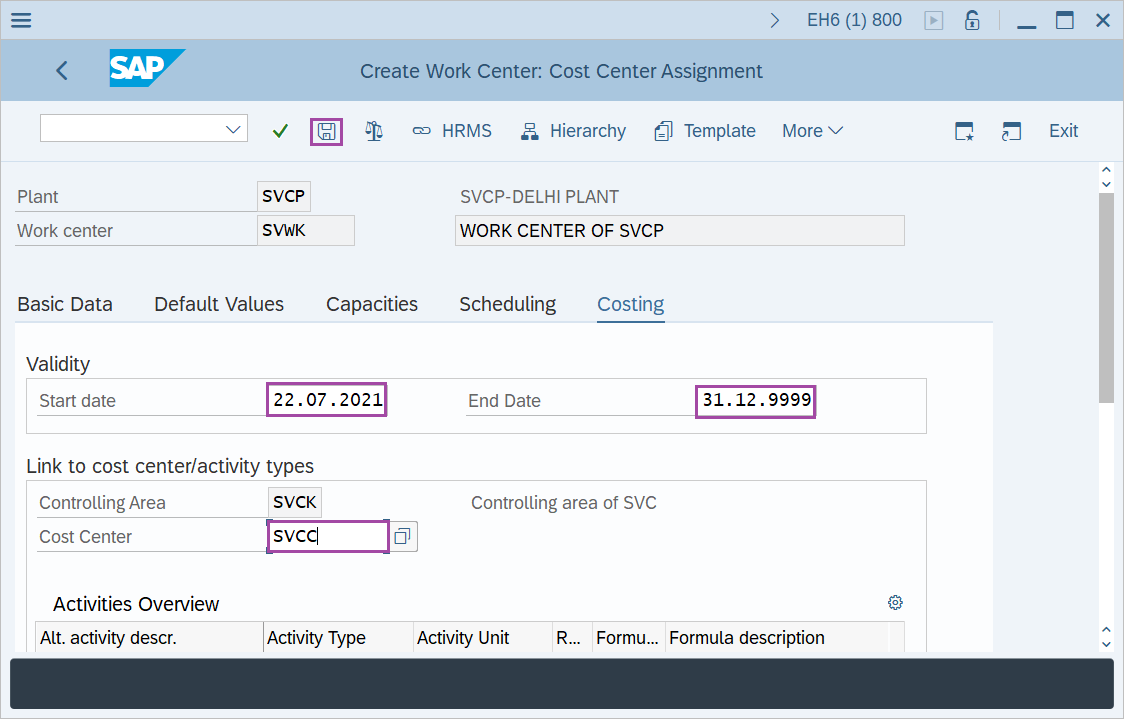The width and height of the screenshot is (1124, 719).
Task: Switch to the Capacities tab
Action: click(371, 304)
